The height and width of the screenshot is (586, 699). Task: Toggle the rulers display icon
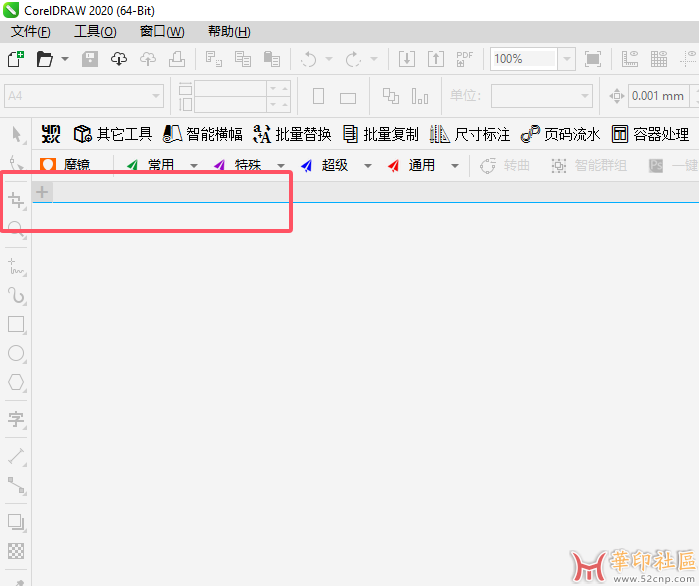(x=629, y=59)
